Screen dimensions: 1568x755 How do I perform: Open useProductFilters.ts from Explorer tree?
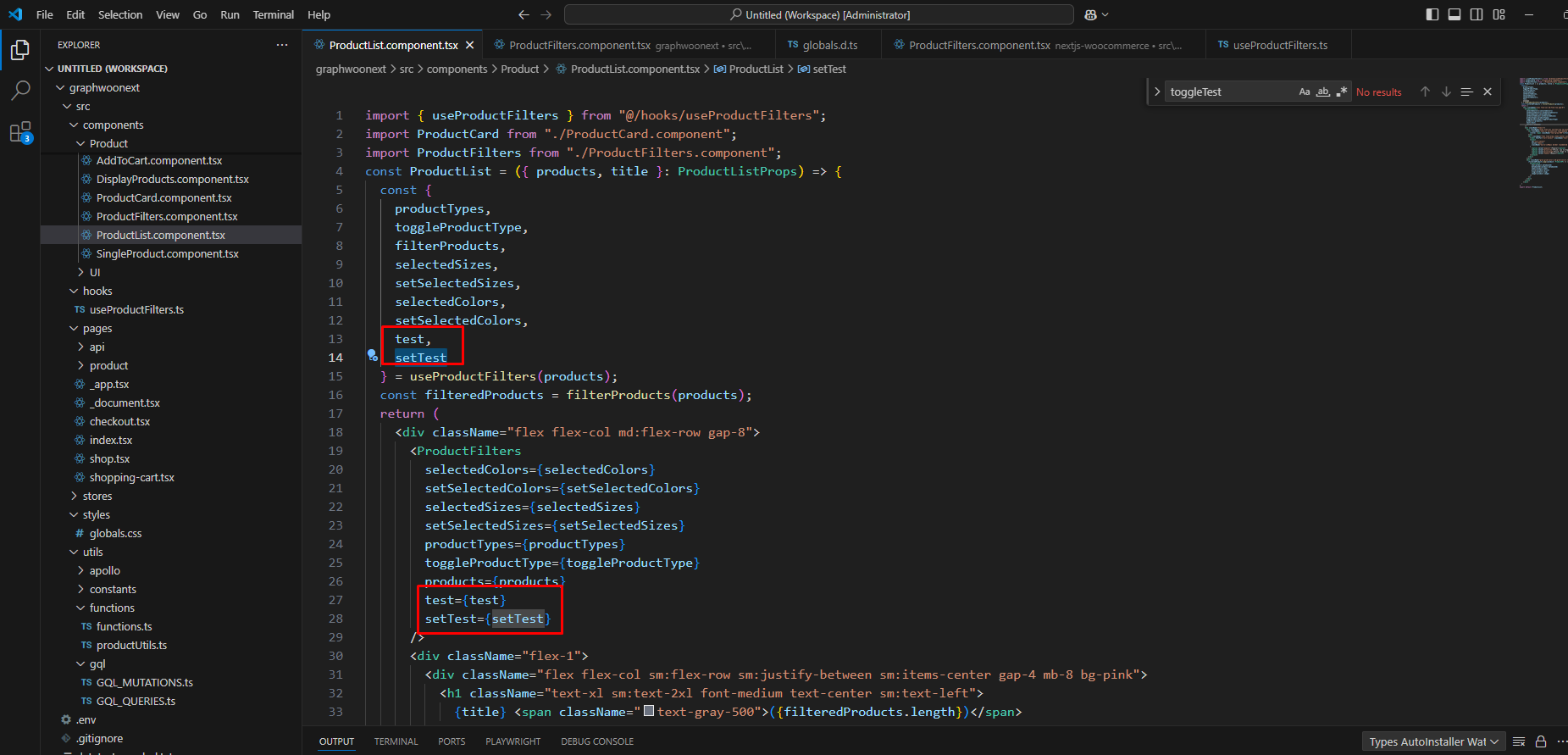click(136, 309)
